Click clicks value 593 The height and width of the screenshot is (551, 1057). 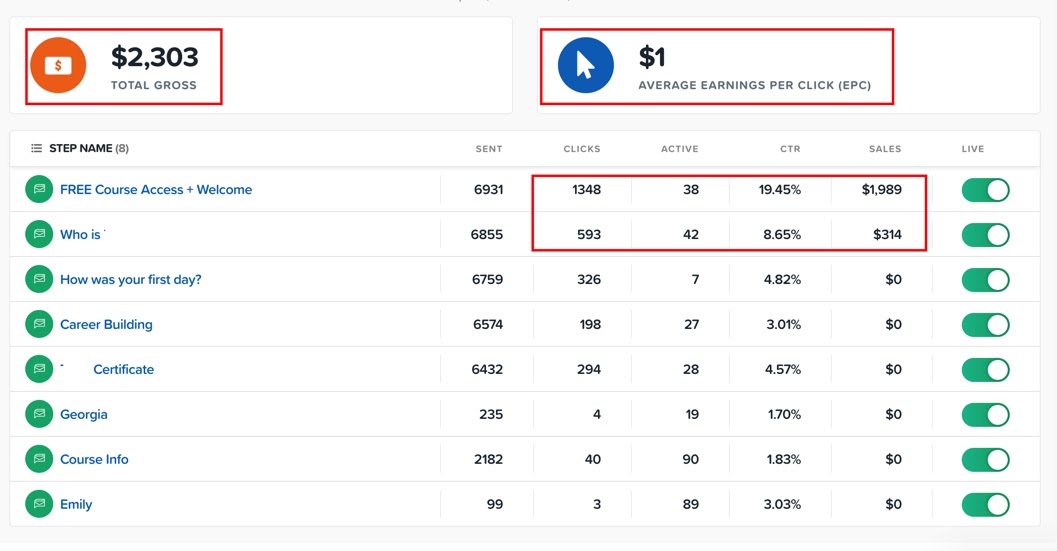589,235
